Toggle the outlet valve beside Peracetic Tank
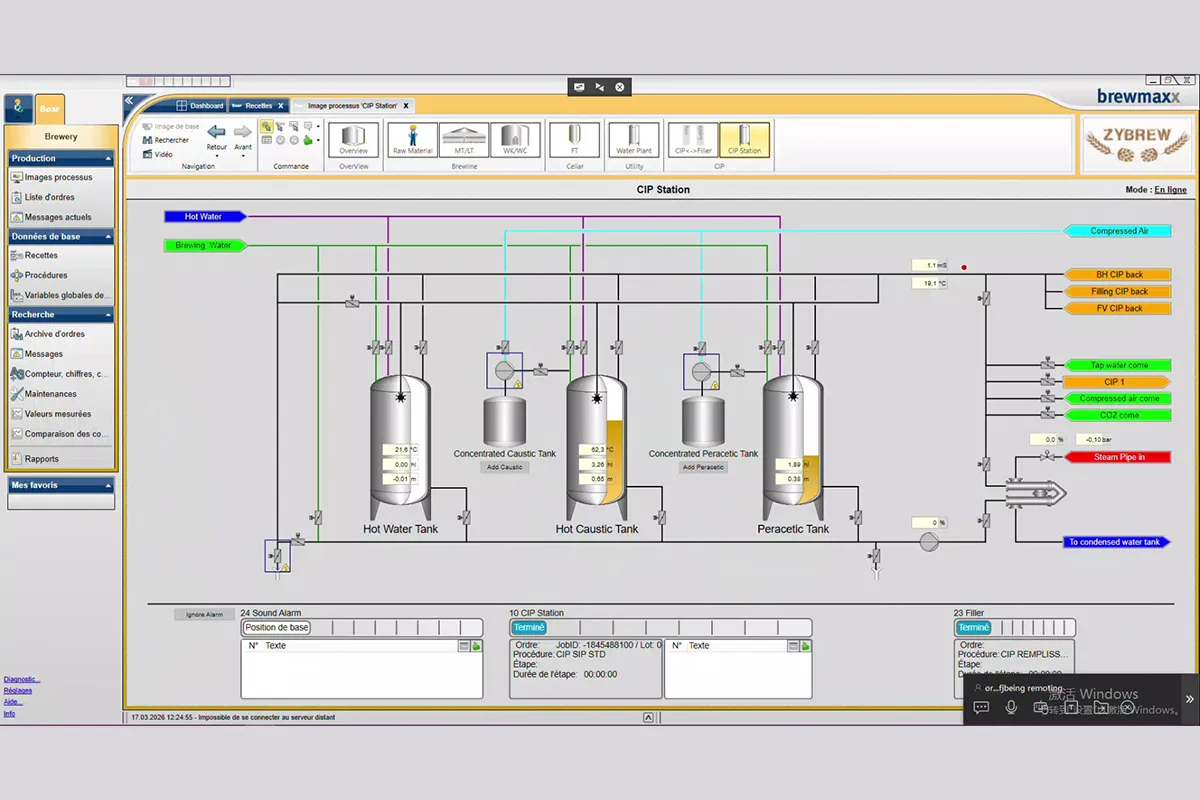Viewport: 1200px width, 800px height. click(857, 517)
